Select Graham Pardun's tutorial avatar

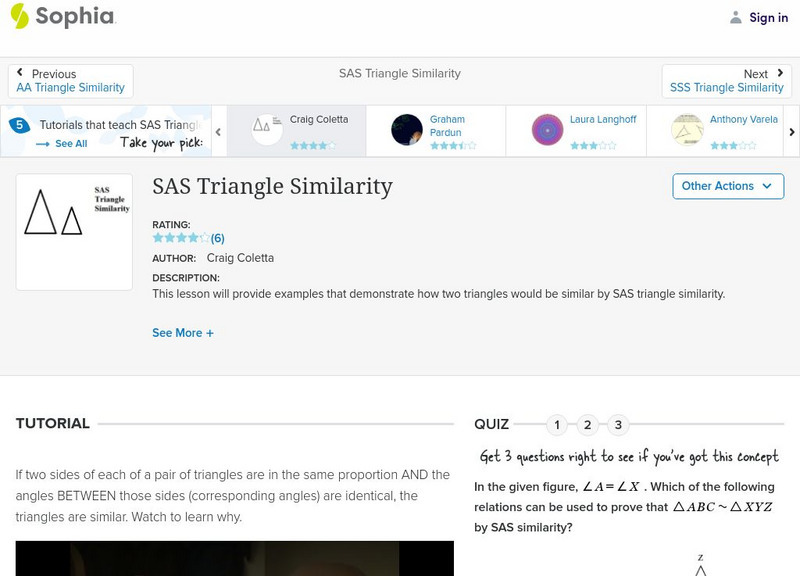(407, 130)
